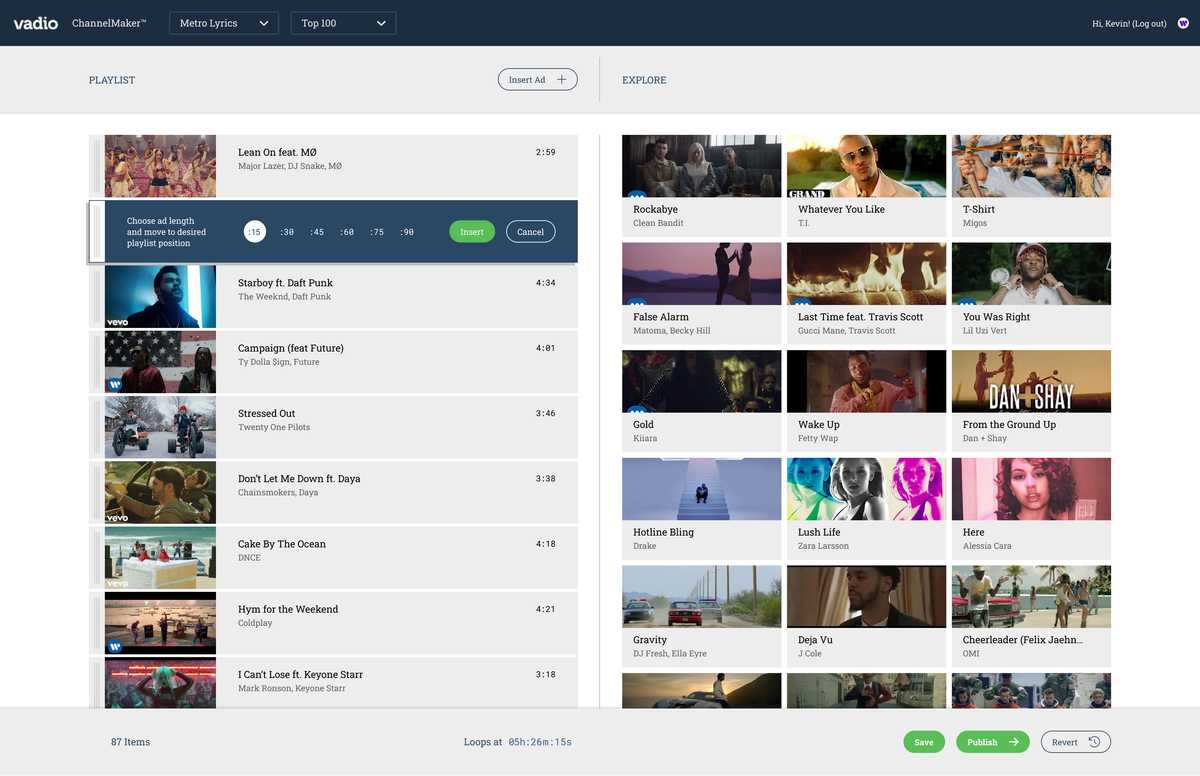Select the Here by Alessia Cara card
Screen dimensions: 1200x776
pos(1031,508)
